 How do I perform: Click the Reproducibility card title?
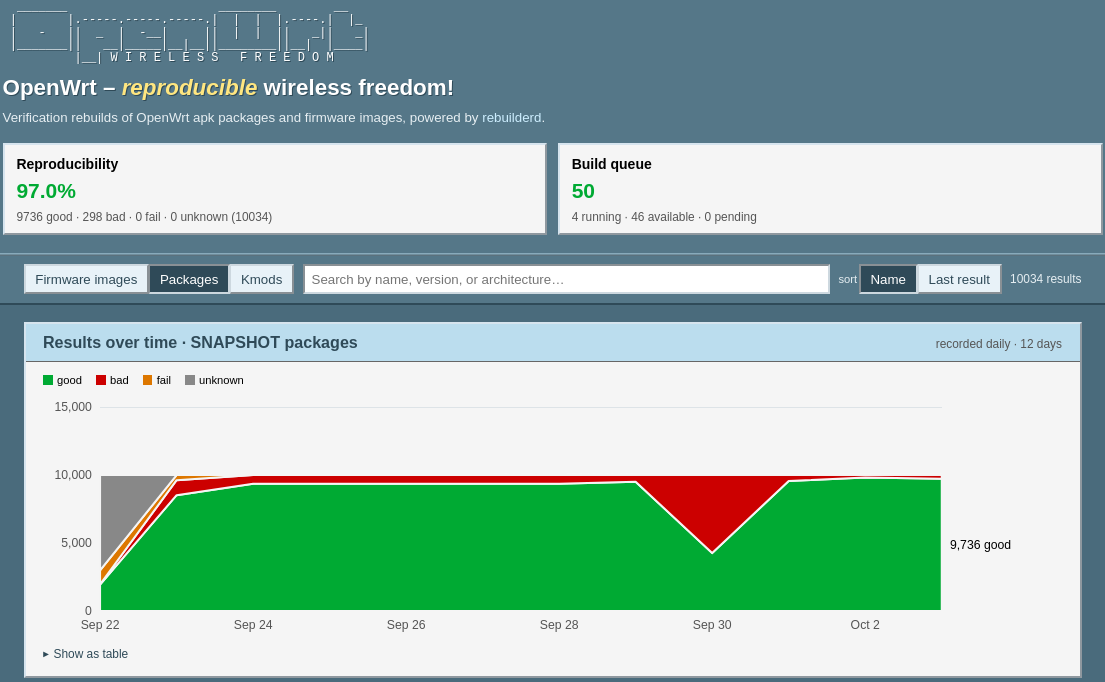(67, 164)
